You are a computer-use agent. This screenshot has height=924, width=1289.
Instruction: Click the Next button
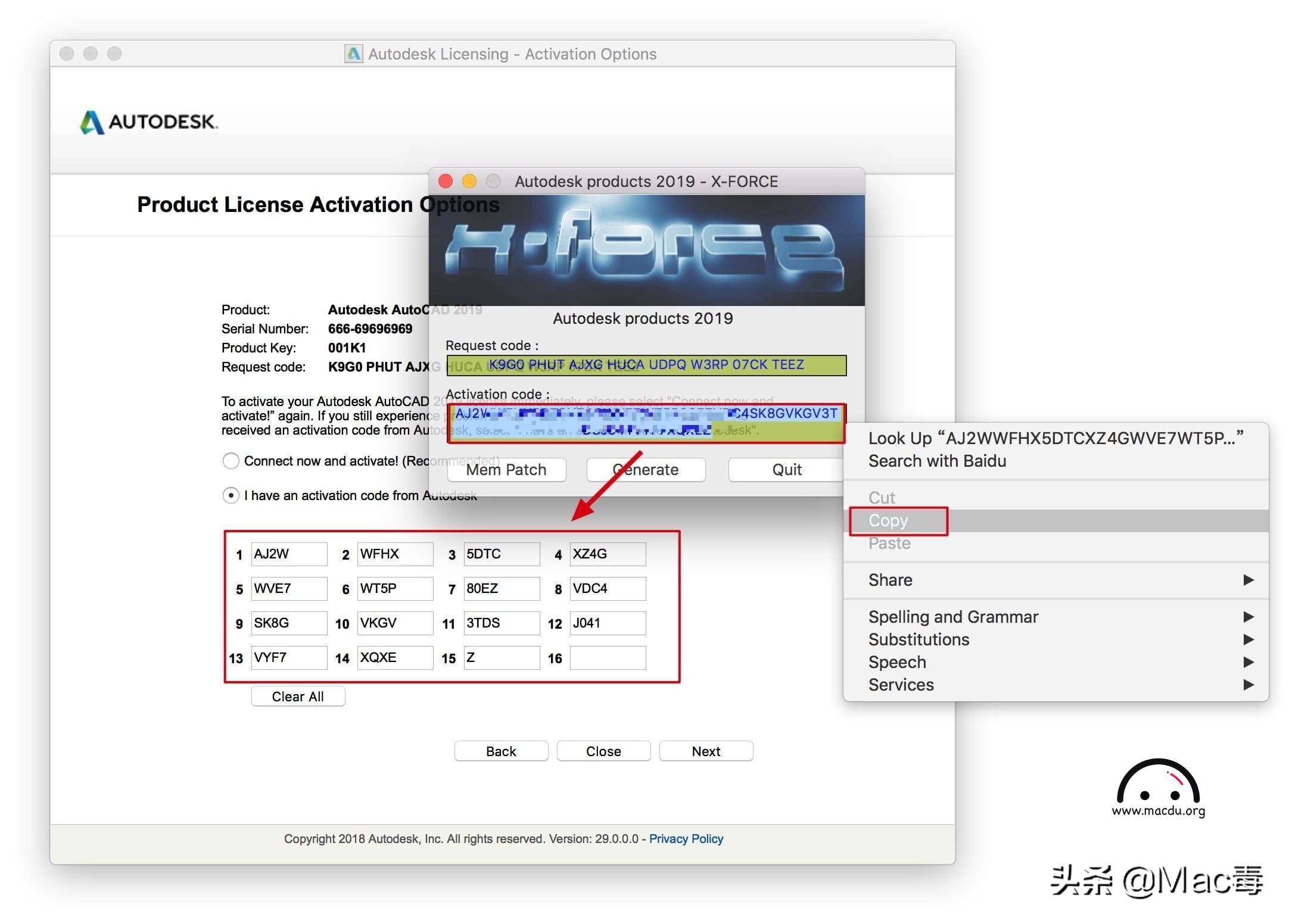pos(706,751)
